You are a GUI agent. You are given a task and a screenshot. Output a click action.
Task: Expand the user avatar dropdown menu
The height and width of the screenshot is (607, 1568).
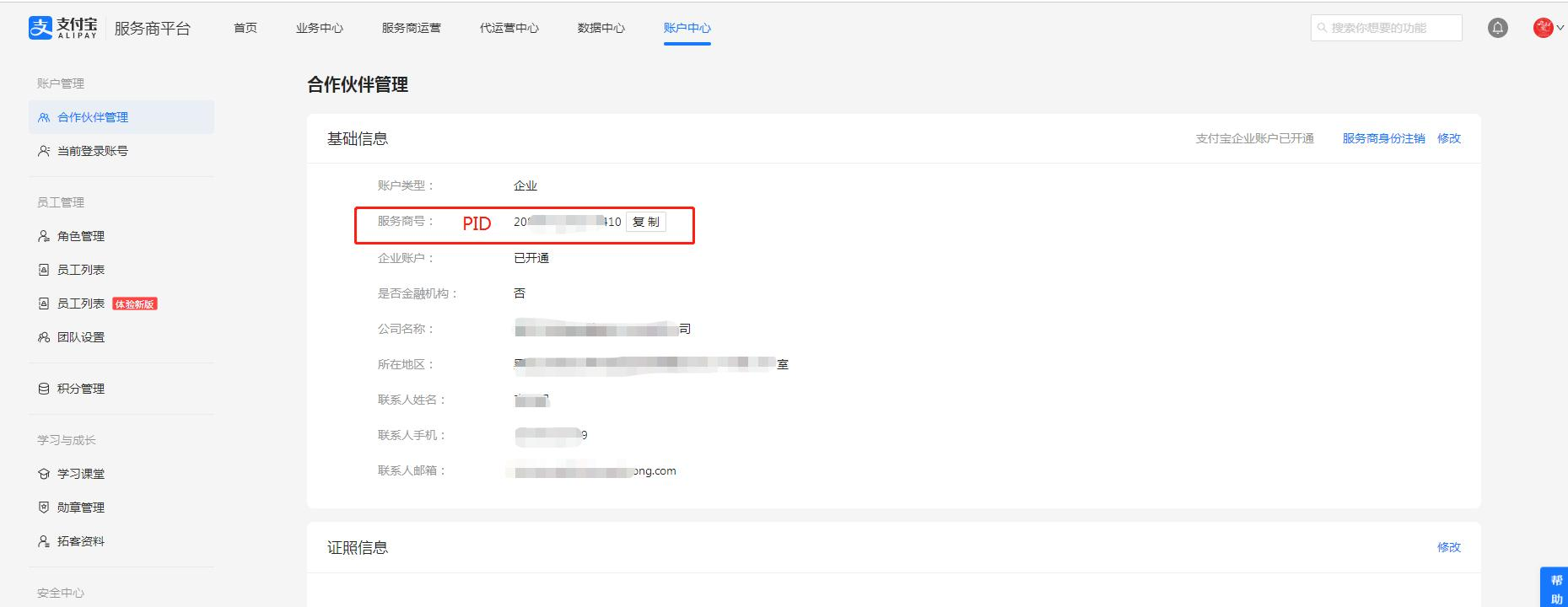[x=1548, y=28]
